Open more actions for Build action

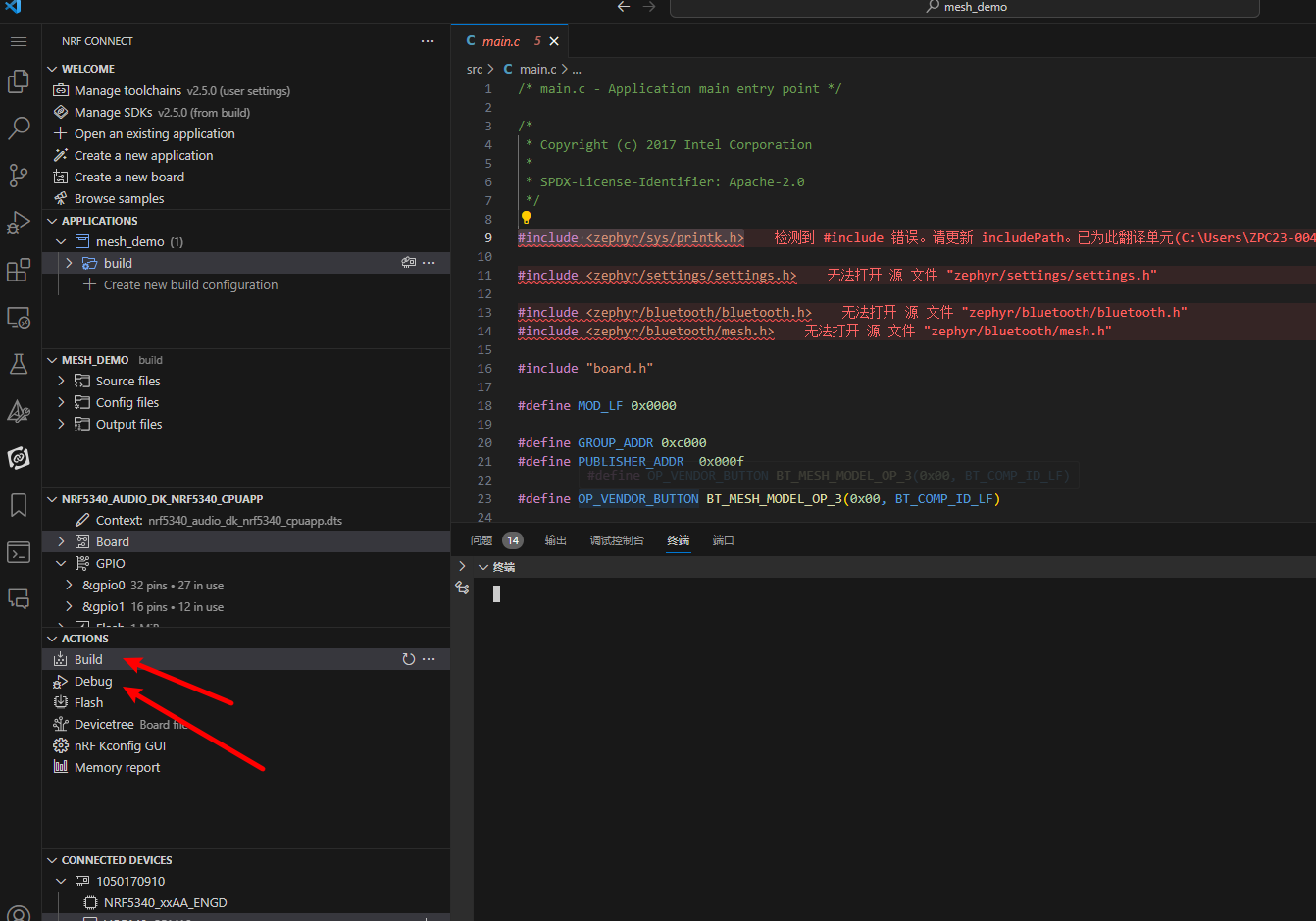(x=429, y=659)
